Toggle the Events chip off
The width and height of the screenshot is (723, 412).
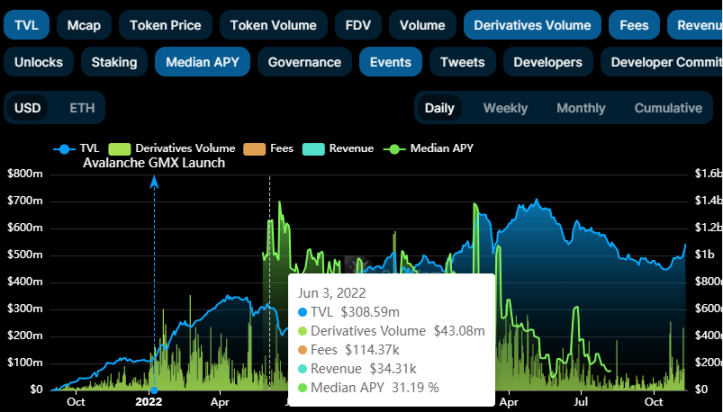click(x=390, y=62)
